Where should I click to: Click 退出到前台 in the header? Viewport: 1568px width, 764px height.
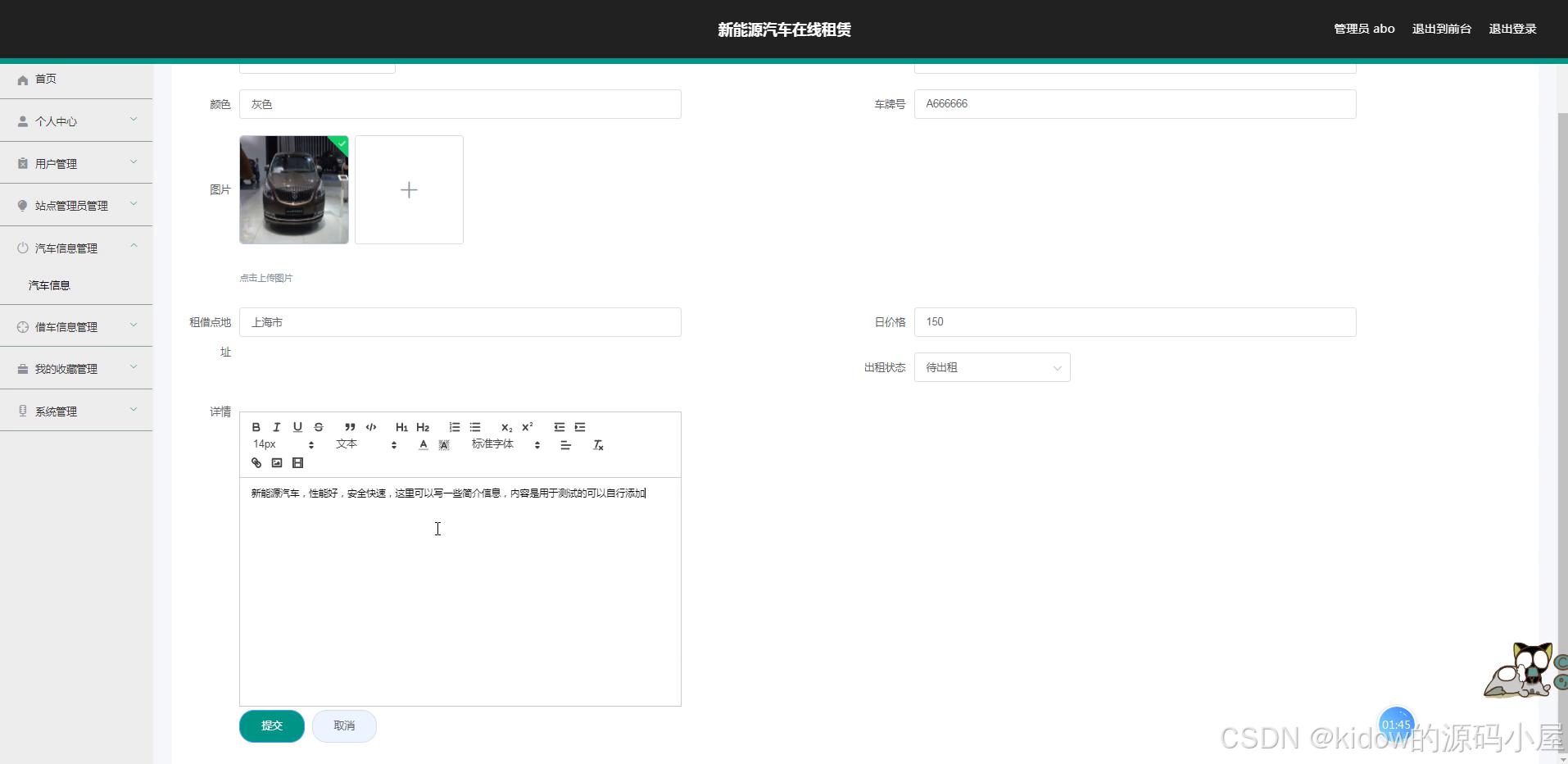pyautogui.click(x=1442, y=29)
